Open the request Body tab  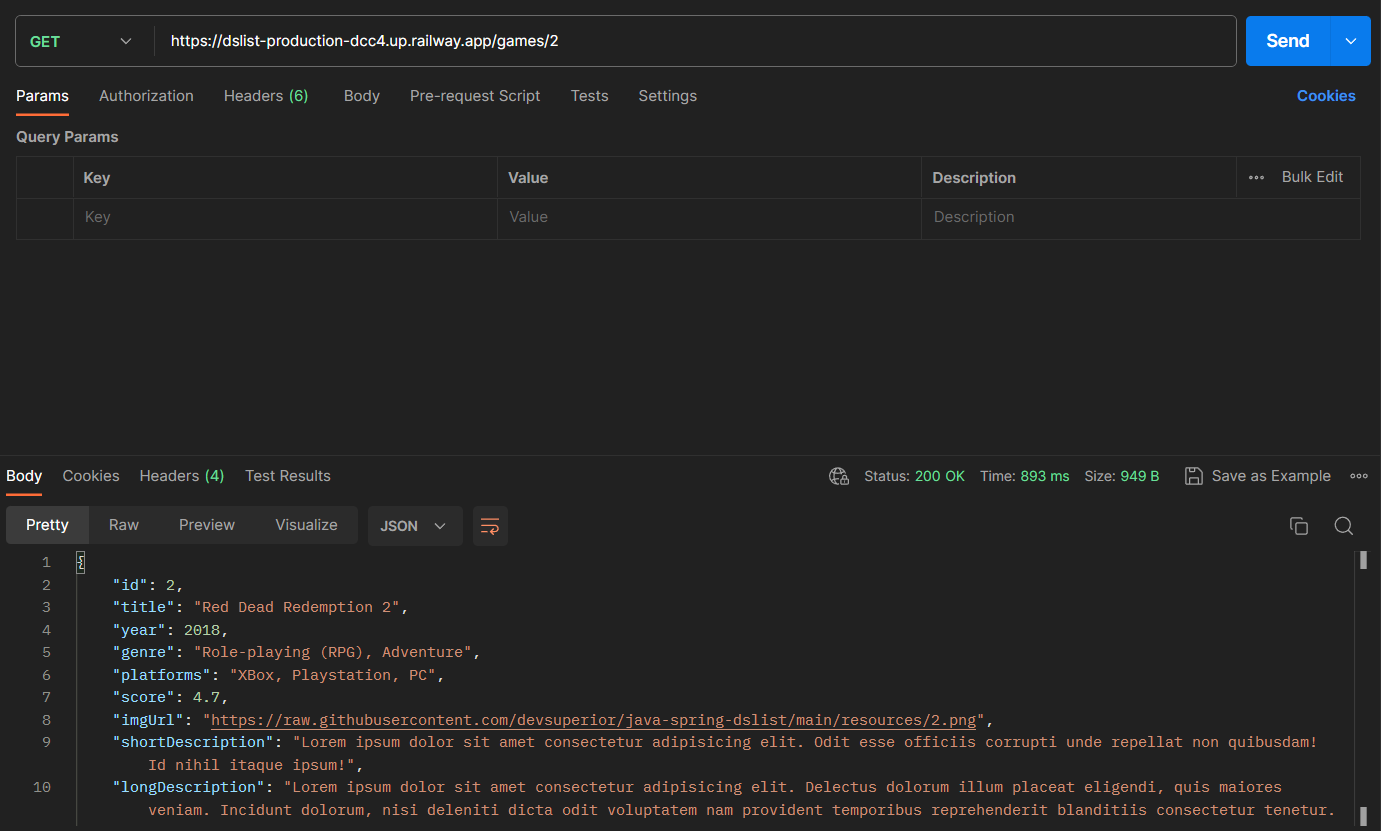click(x=361, y=96)
